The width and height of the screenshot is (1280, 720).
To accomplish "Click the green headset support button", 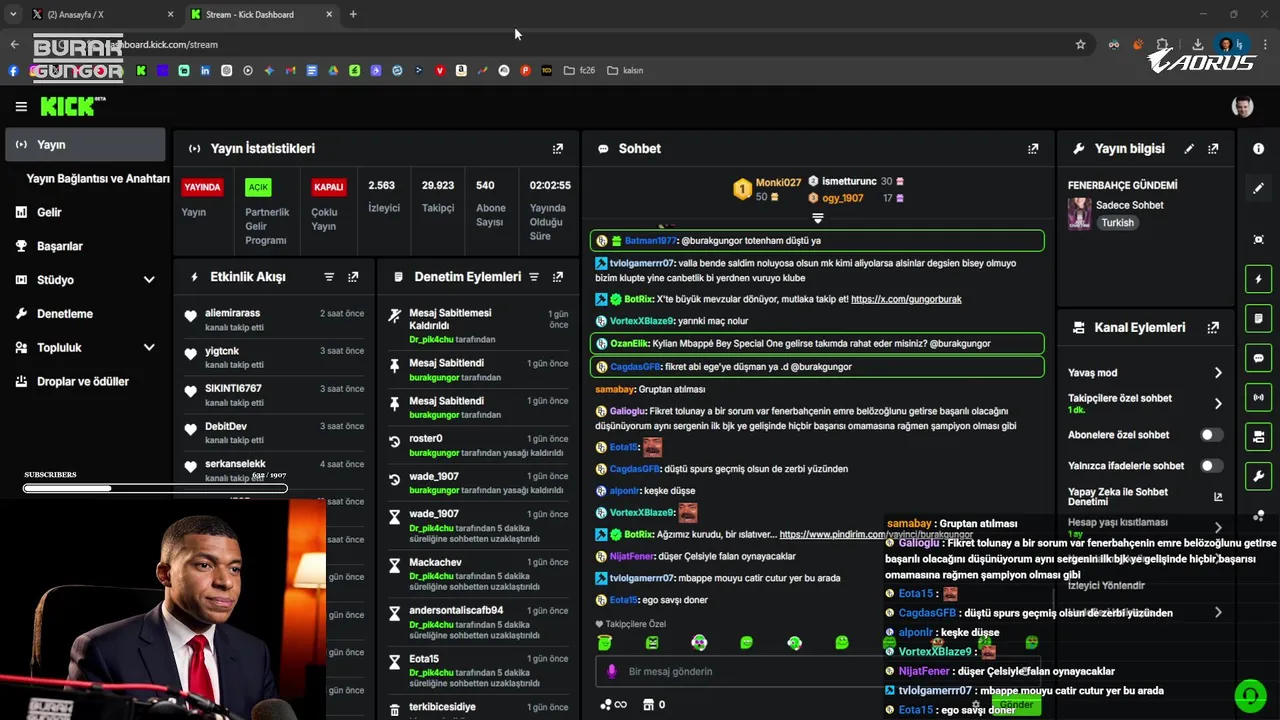I will coord(1250,696).
